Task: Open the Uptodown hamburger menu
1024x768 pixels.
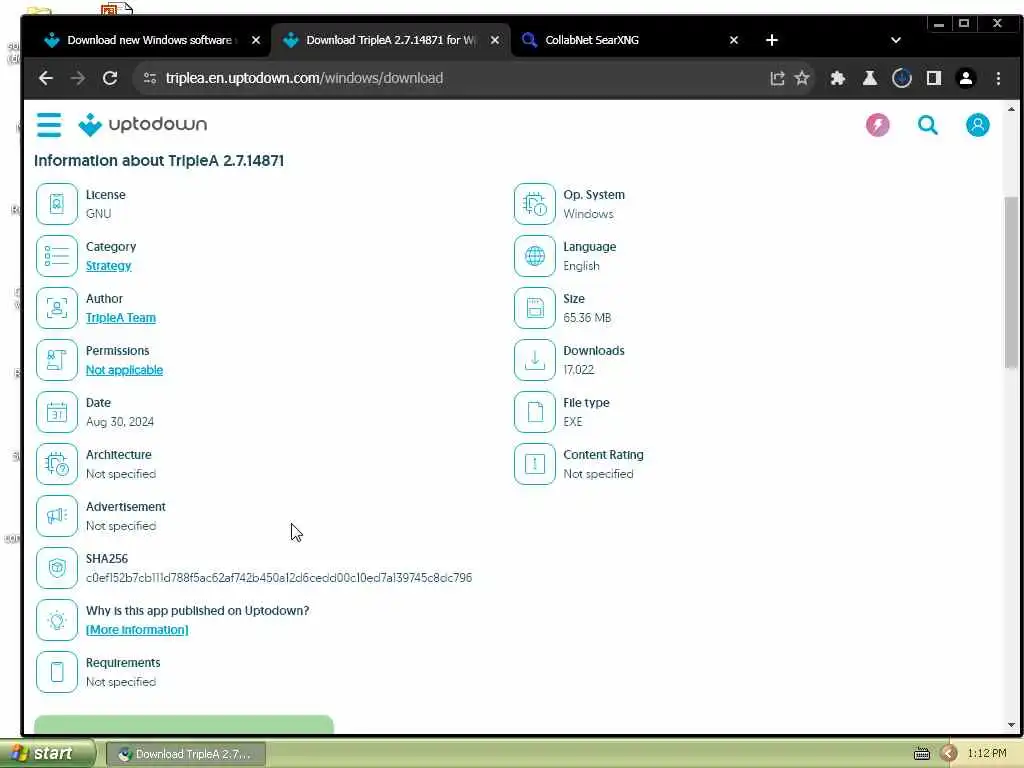Action: (x=49, y=125)
